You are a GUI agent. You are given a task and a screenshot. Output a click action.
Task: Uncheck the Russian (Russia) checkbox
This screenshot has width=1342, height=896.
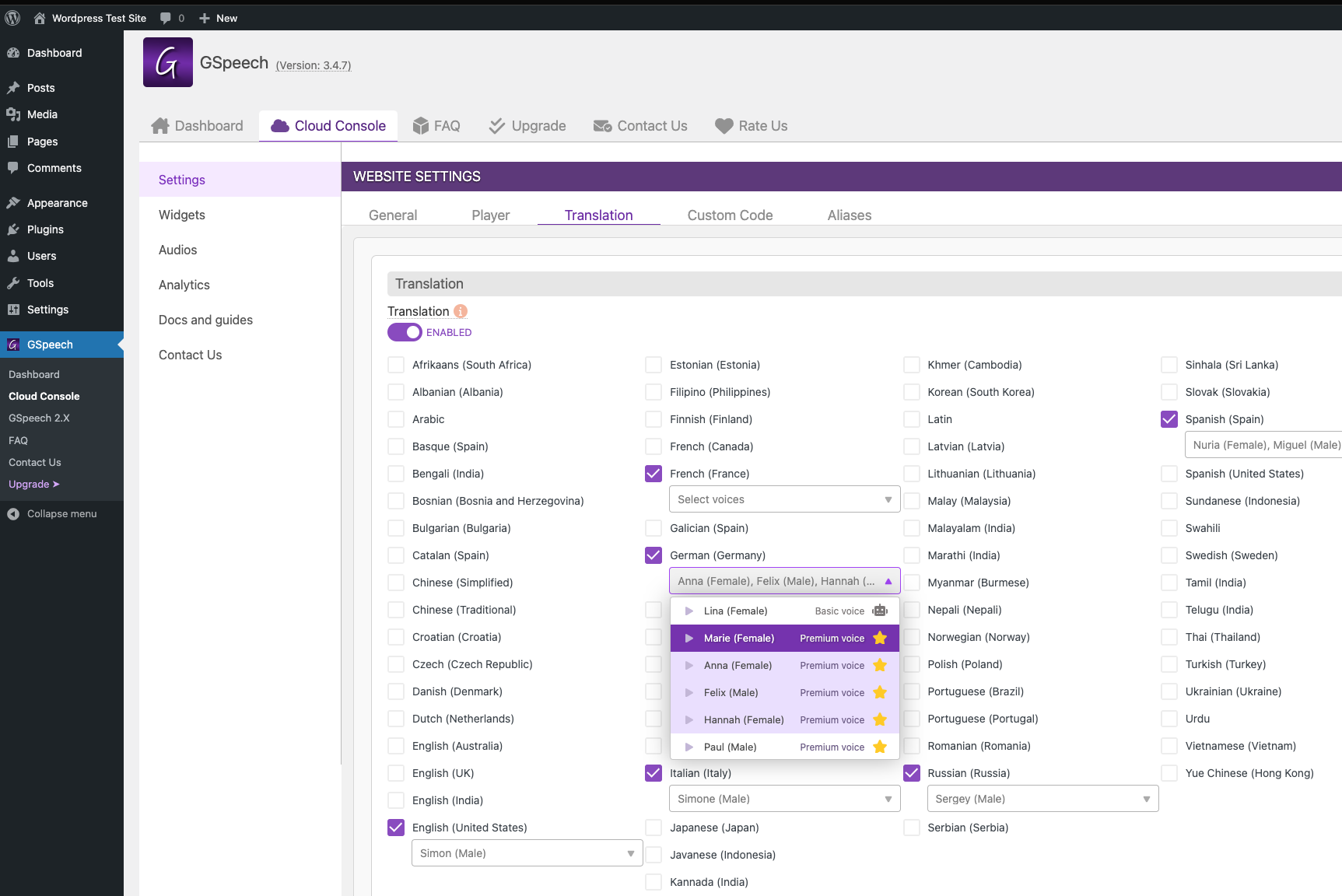pos(912,773)
